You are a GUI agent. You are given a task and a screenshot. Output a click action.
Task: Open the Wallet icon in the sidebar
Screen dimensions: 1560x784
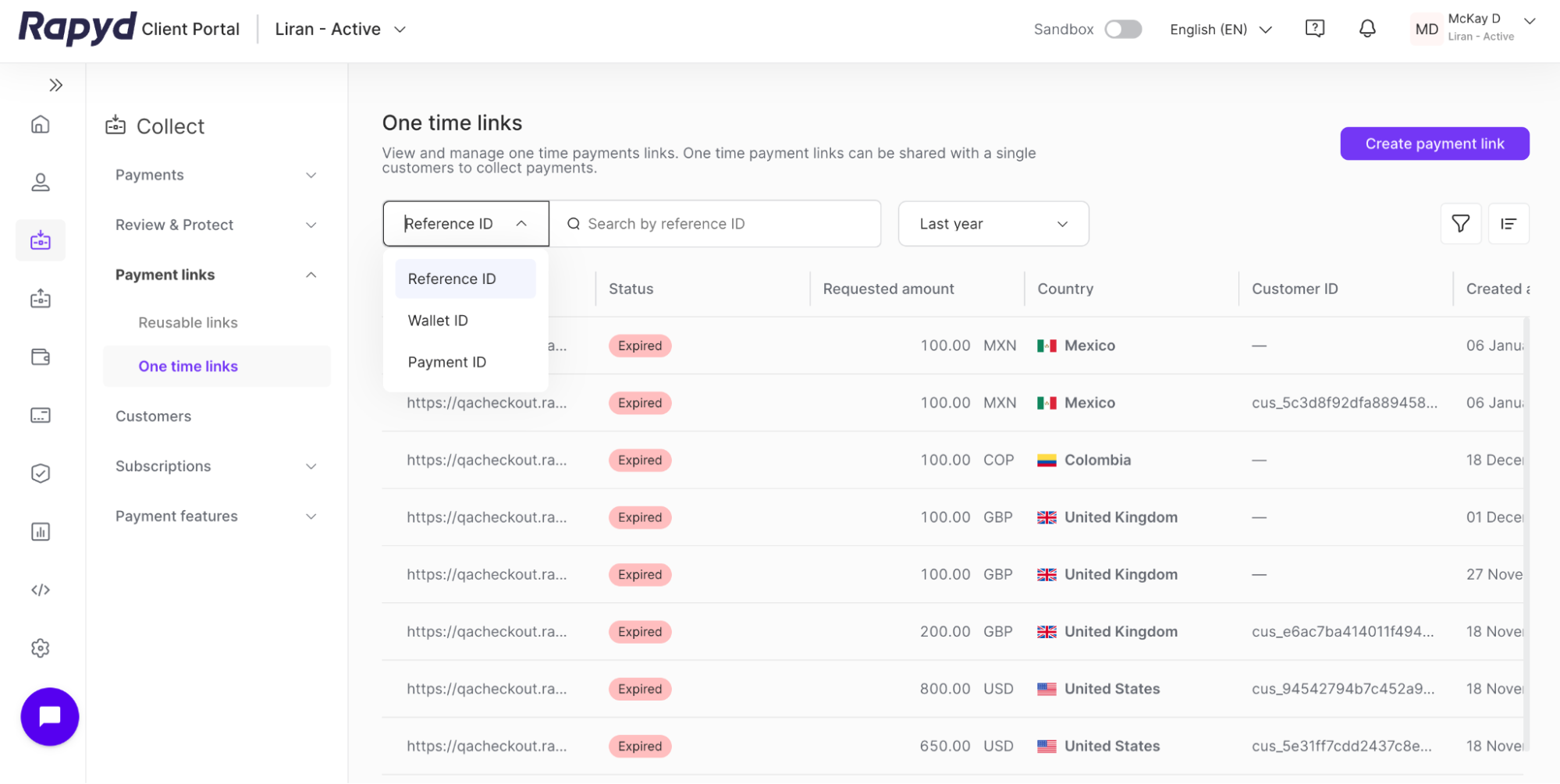click(40, 357)
